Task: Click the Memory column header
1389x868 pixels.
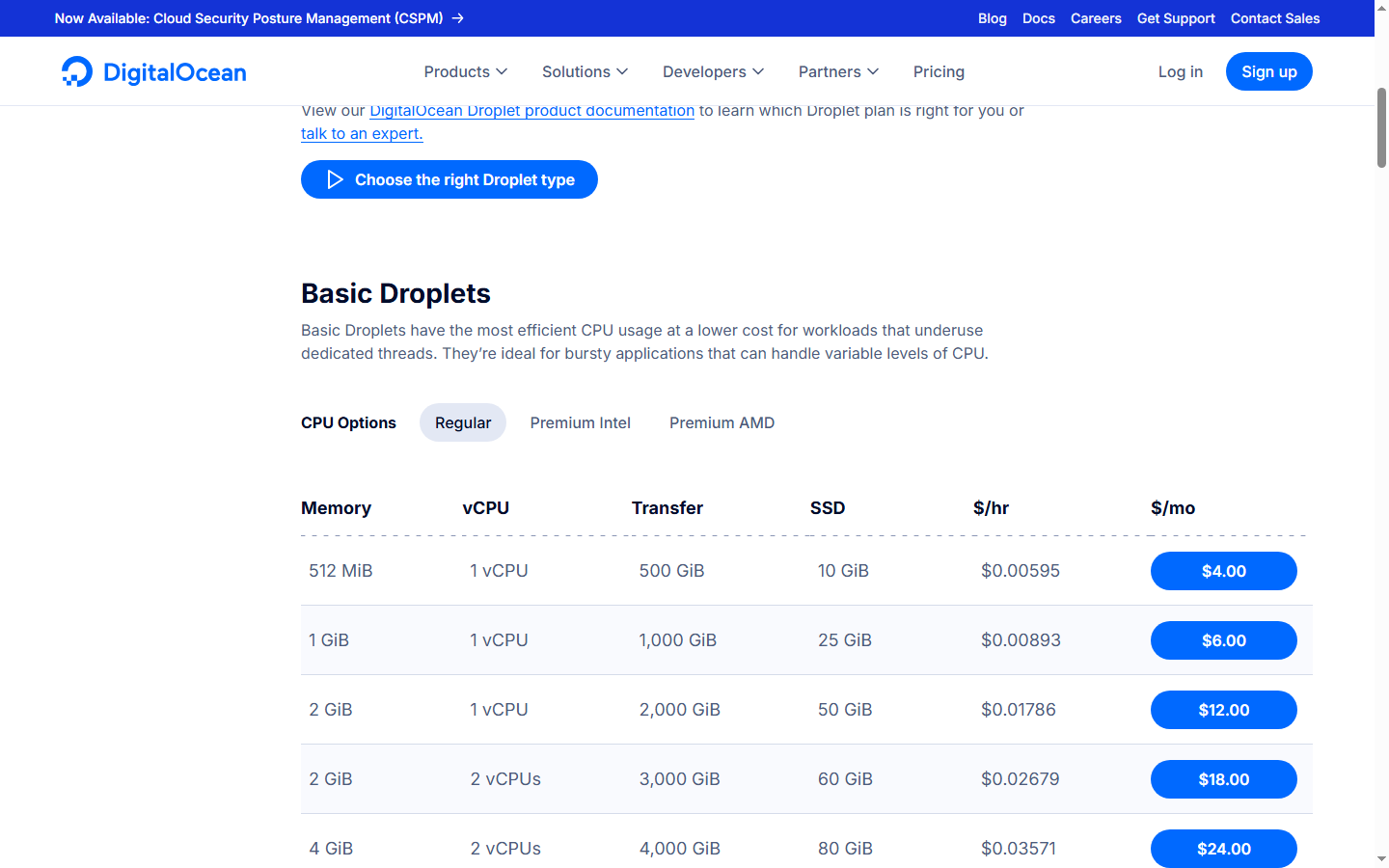Action: coord(336,508)
